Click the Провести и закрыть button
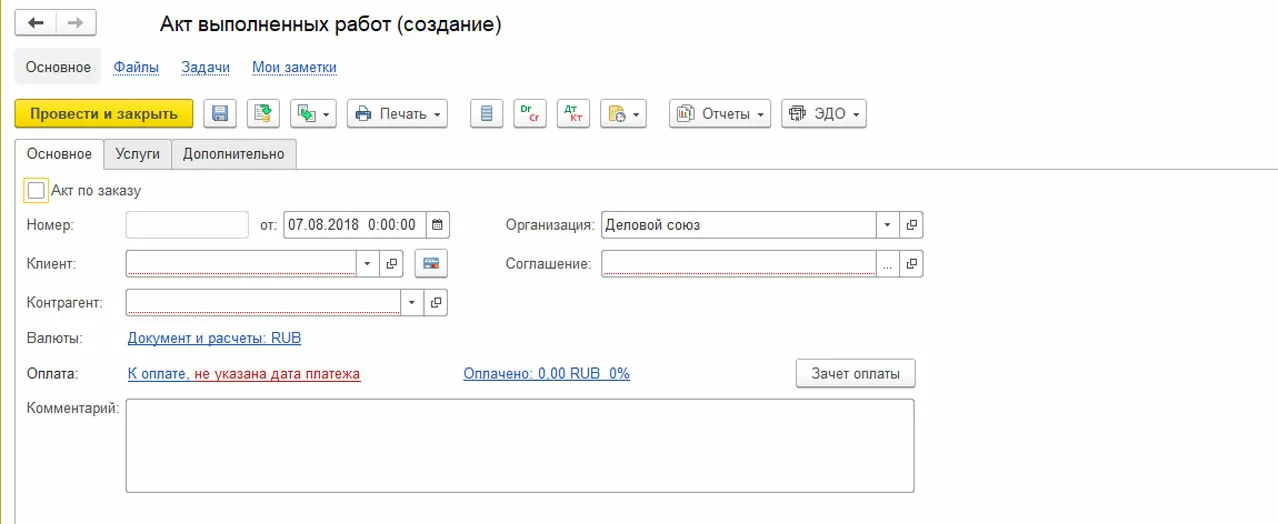The image size is (1278, 524). pyautogui.click(x=104, y=114)
